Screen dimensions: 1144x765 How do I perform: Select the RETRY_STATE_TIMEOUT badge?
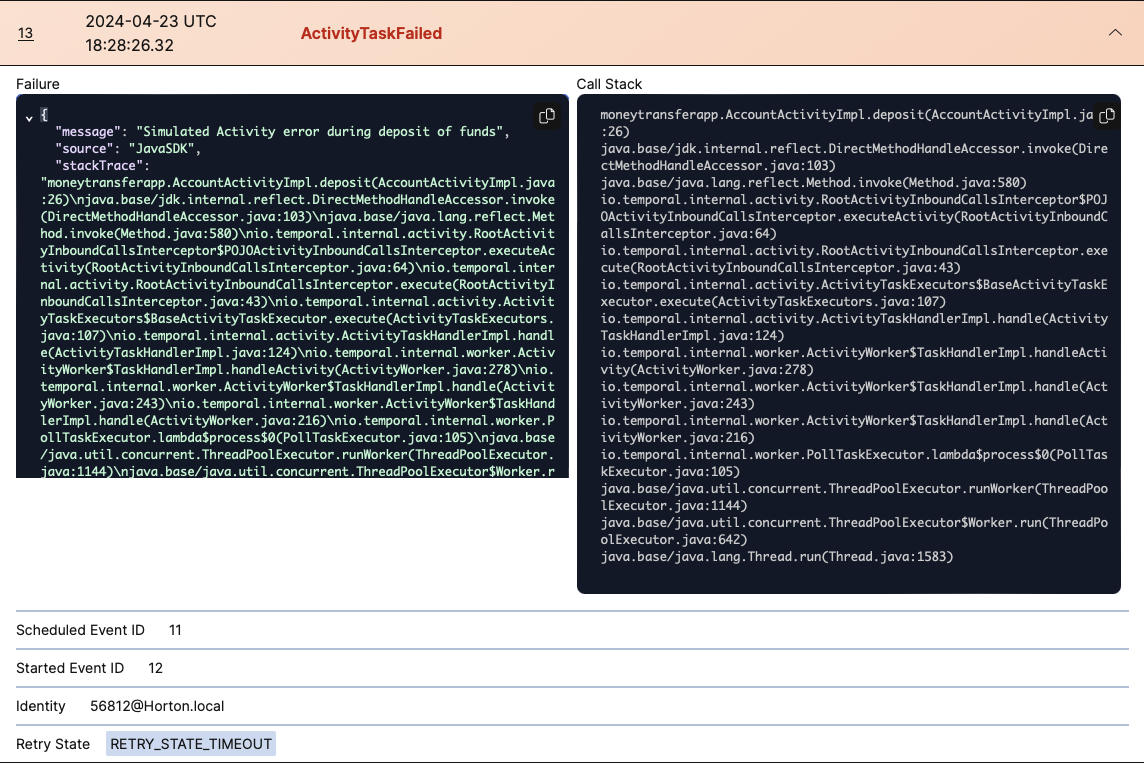(x=191, y=744)
